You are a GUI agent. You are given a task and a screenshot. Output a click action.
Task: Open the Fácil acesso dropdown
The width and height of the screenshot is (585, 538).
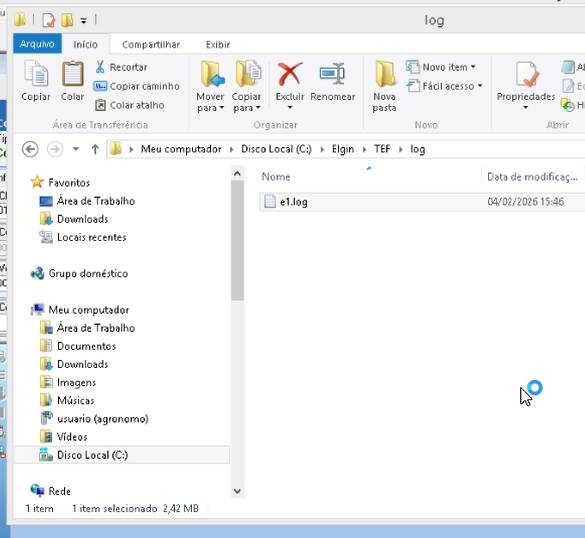(x=444, y=86)
